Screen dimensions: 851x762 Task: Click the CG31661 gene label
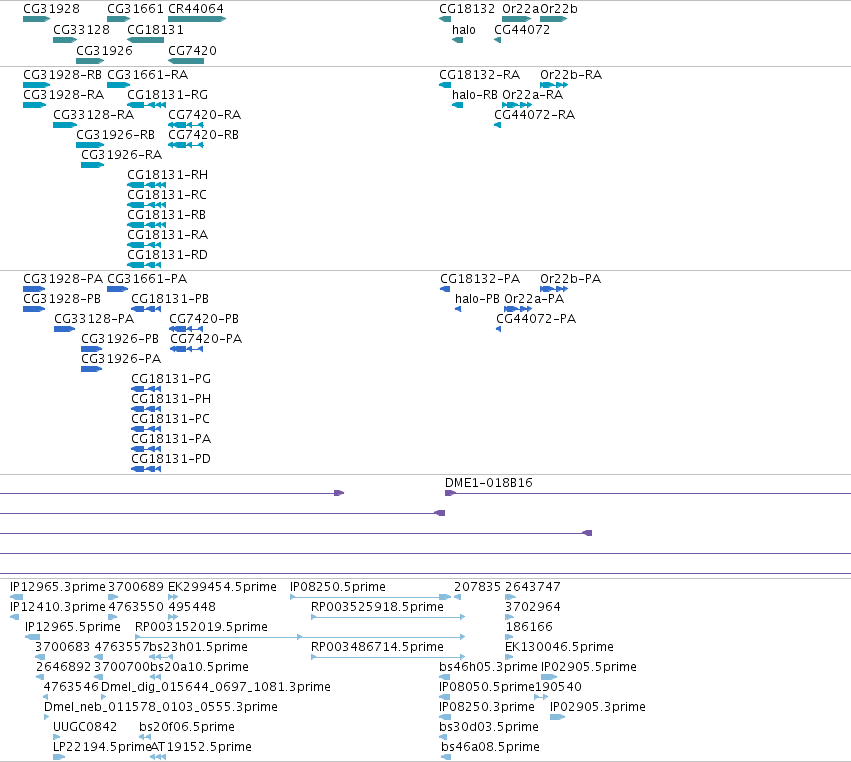(135, 9)
